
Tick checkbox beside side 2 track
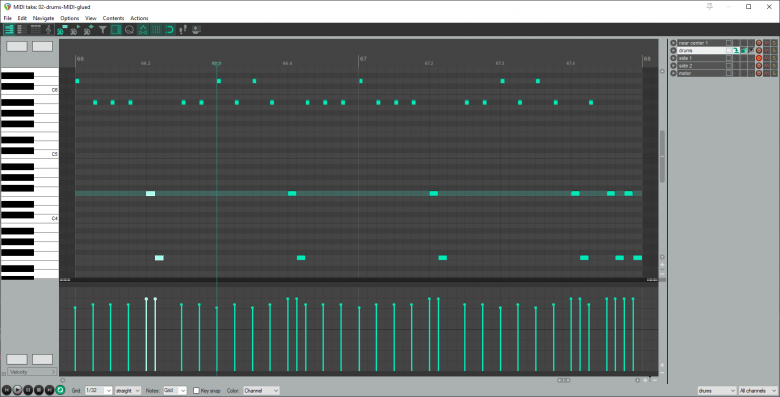(x=729, y=66)
